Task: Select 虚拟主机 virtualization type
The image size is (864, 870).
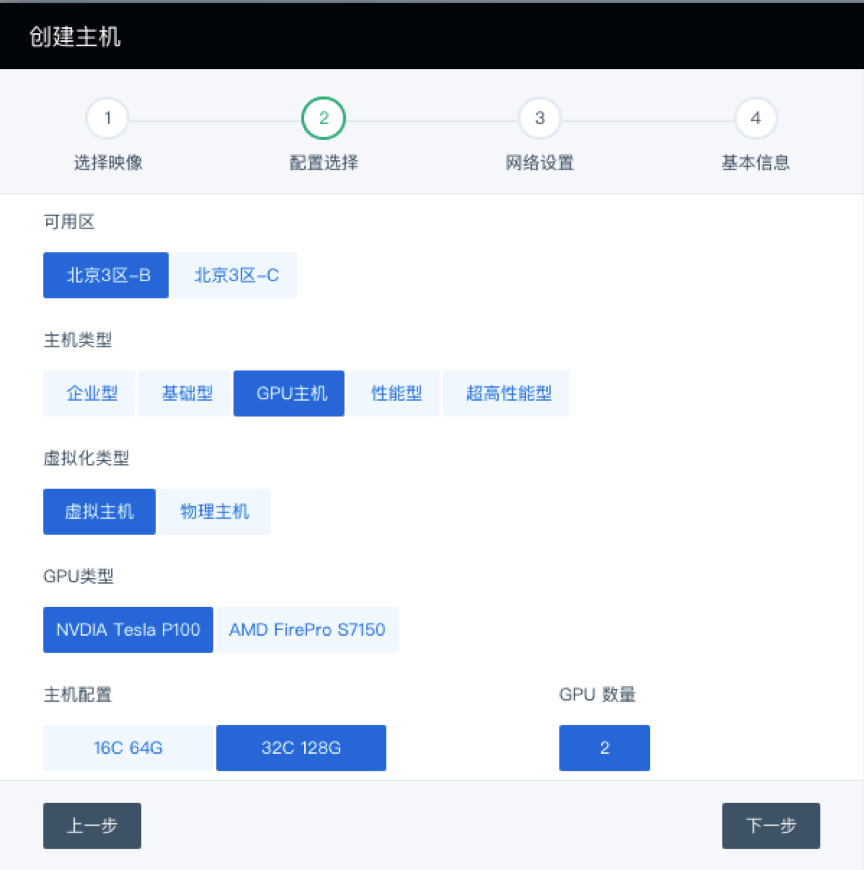Action: [99, 511]
